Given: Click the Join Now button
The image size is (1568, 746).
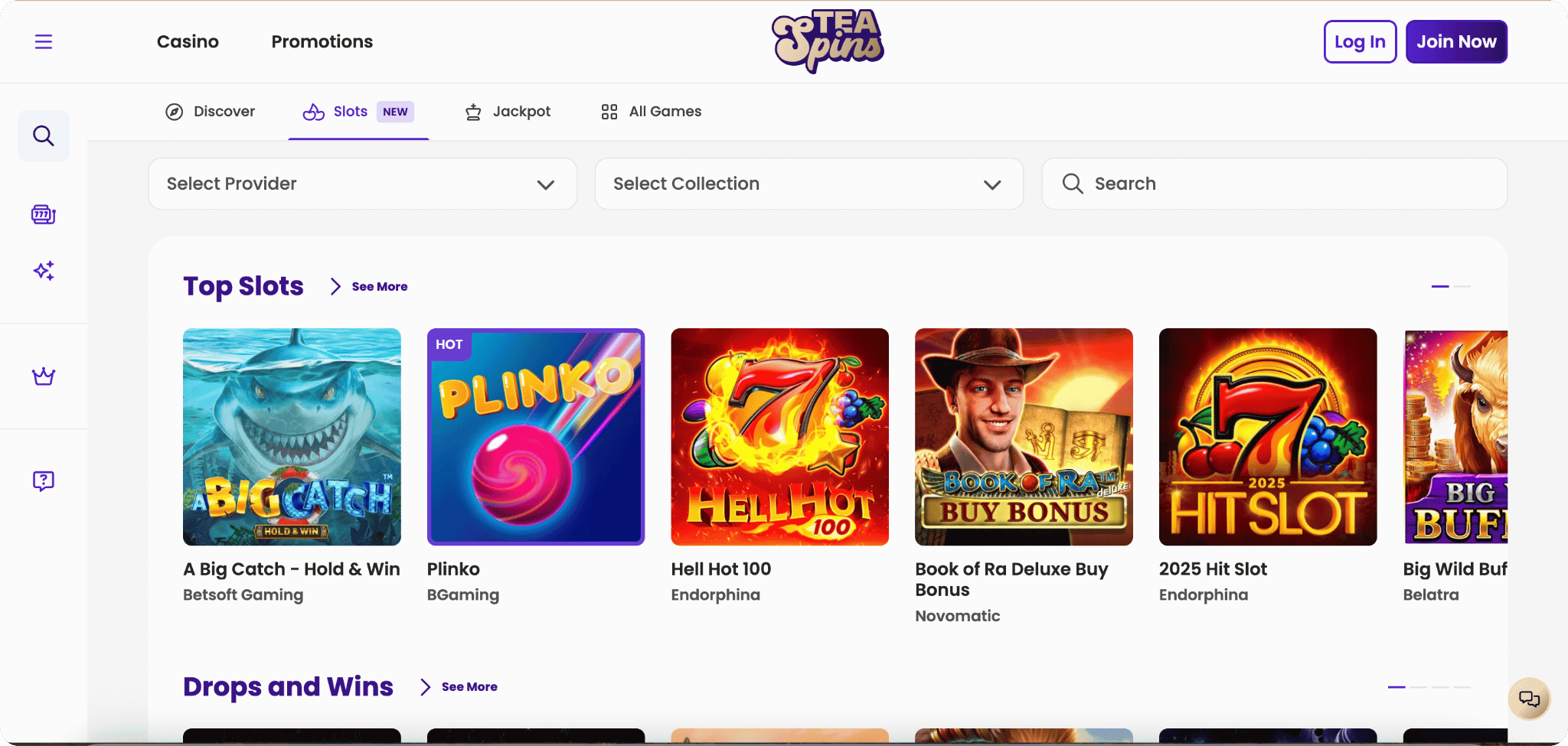Looking at the screenshot, I should click(x=1456, y=41).
